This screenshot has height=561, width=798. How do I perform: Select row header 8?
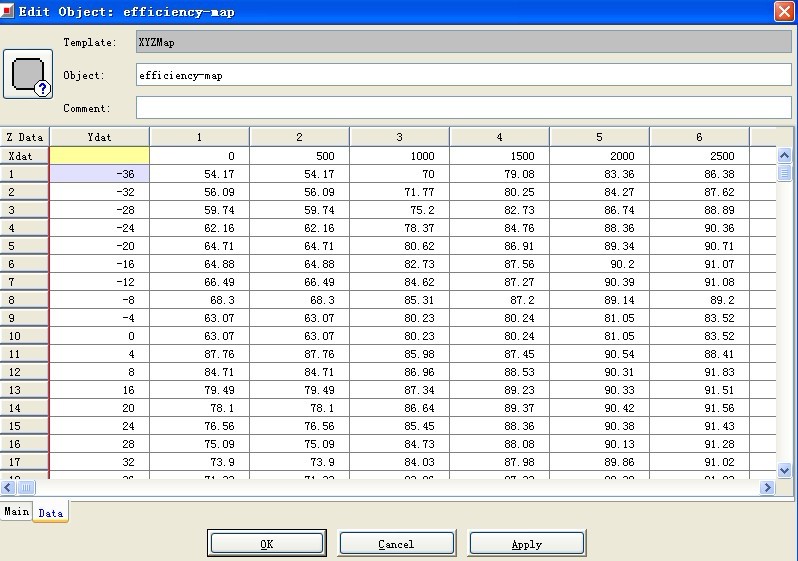(25, 300)
